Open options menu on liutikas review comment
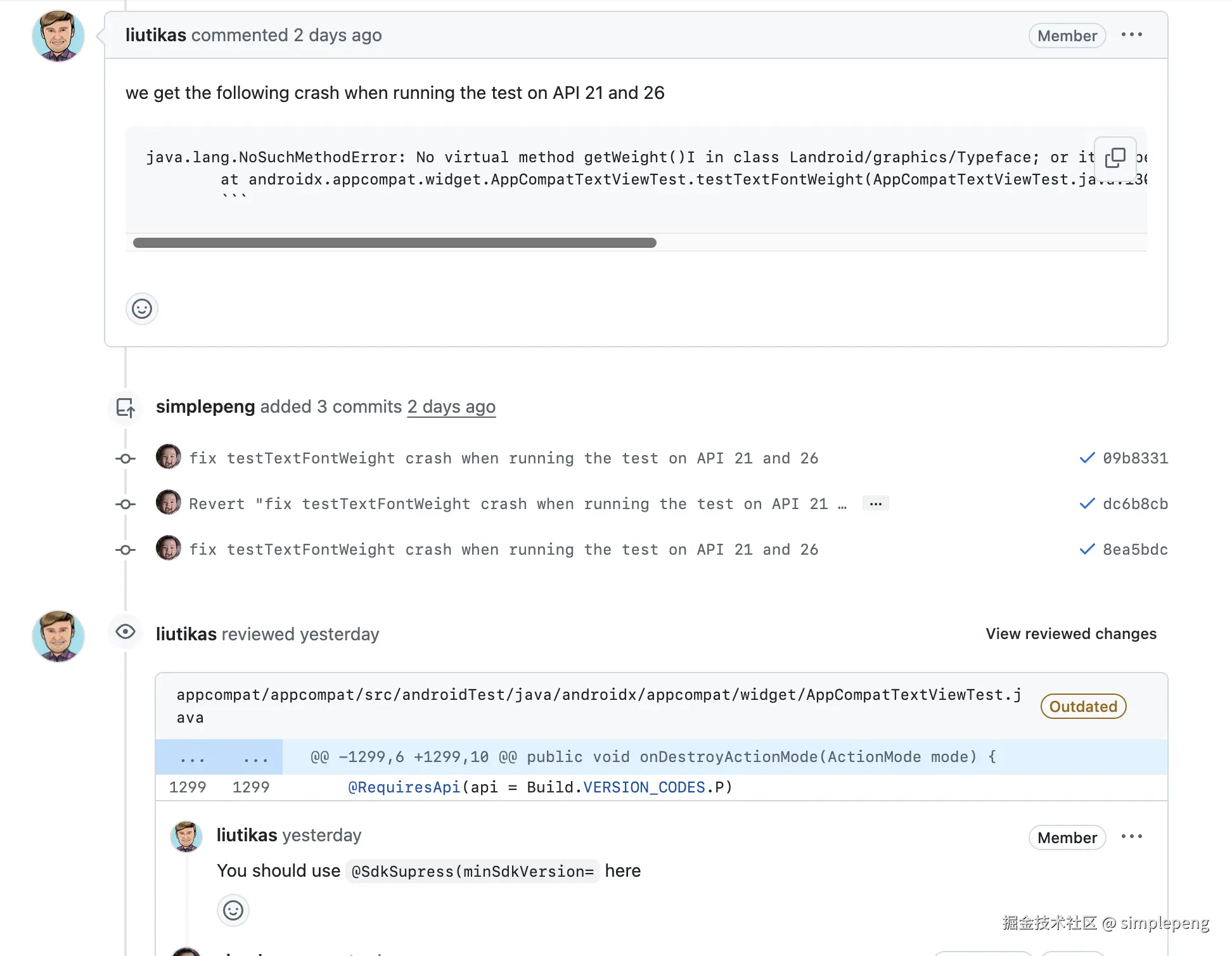The image size is (1232, 956). click(x=1131, y=837)
